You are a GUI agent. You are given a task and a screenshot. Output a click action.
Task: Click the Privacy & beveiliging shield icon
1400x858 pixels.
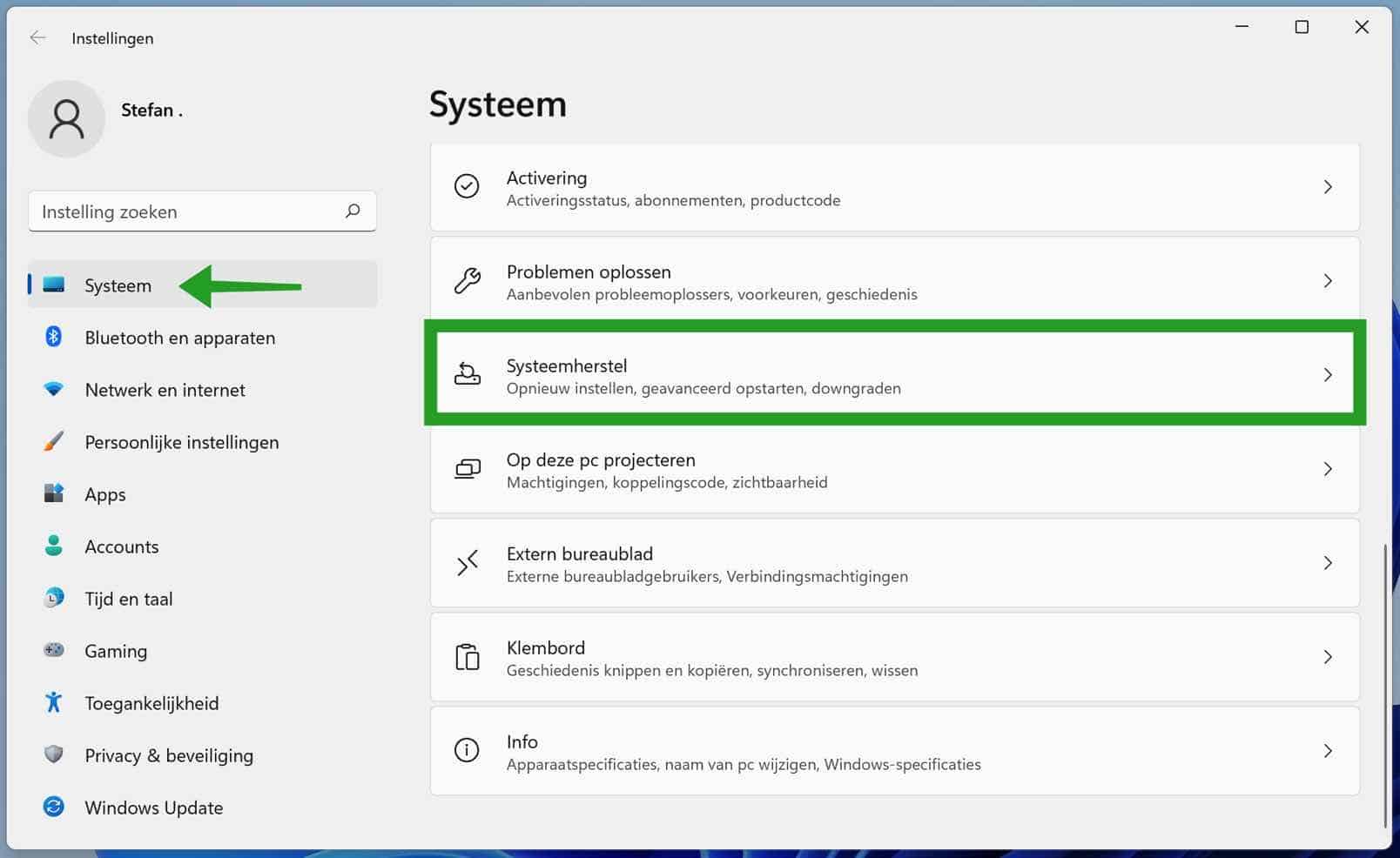click(53, 754)
